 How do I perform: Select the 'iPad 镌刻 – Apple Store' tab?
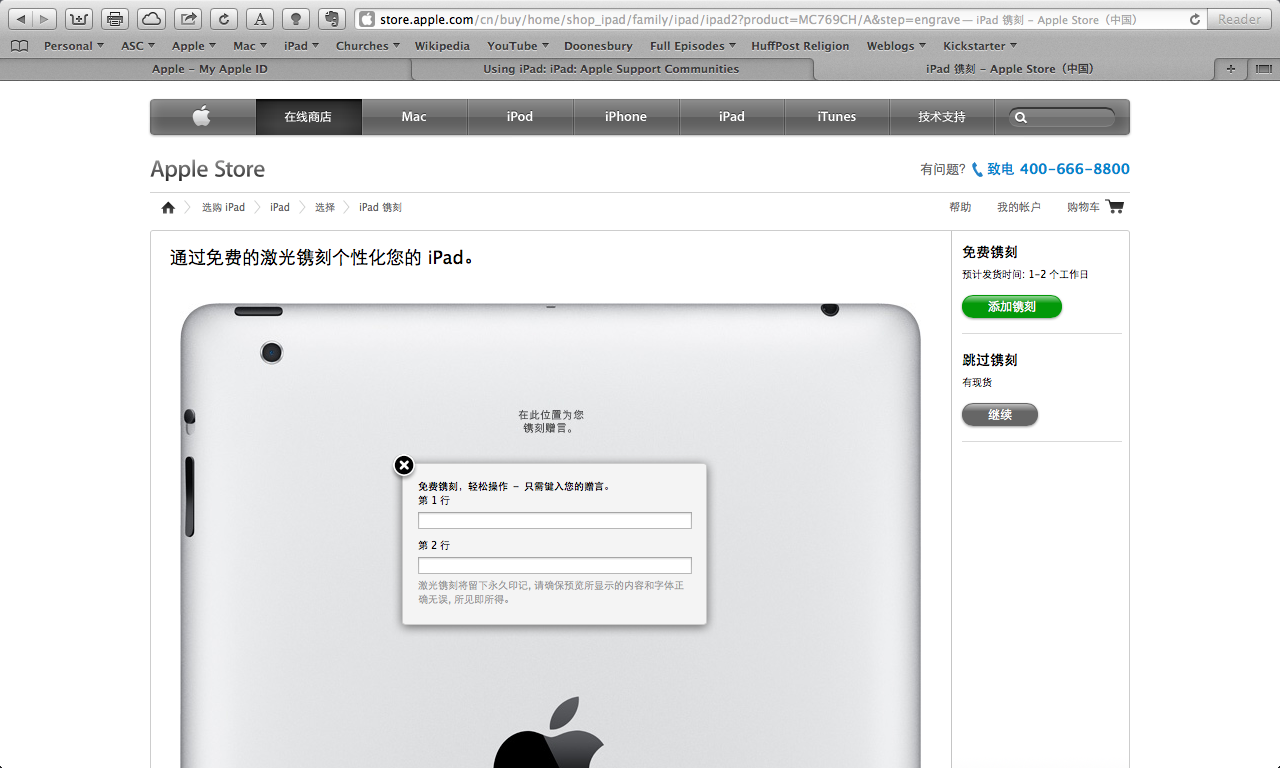(1011, 69)
